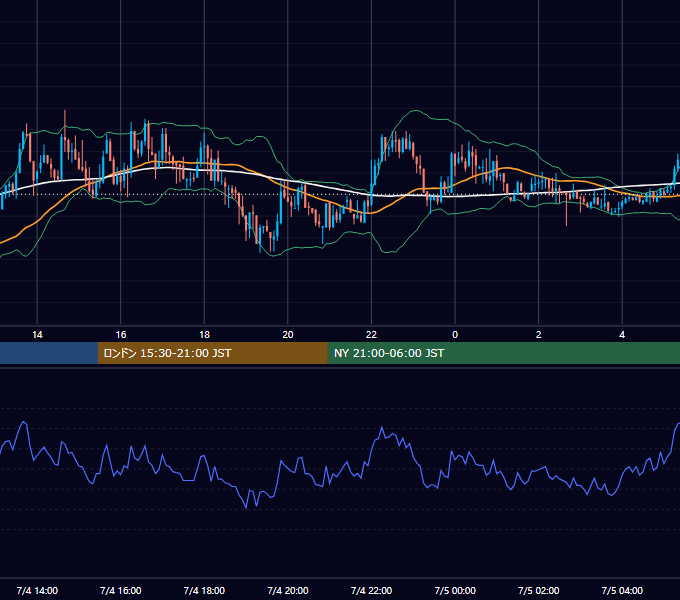Click the hour label 16 on price chart axis
Image resolution: width=680 pixels, height=600 pixels.
point(121,335)
